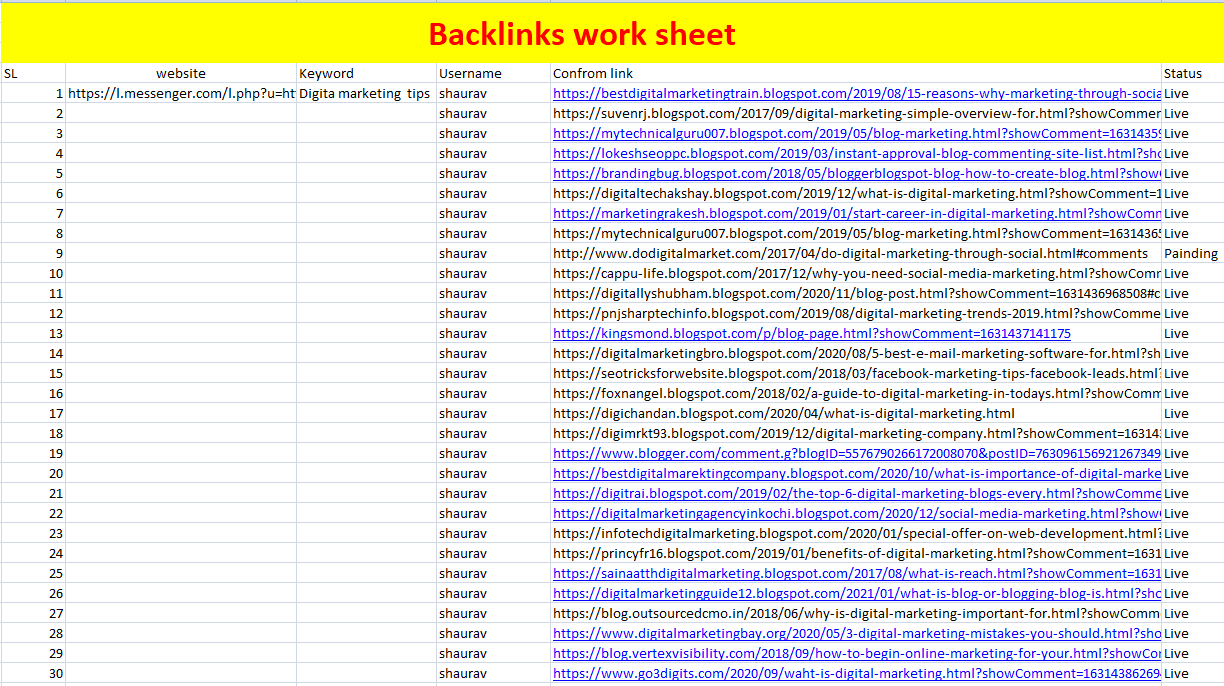Open the go3digits link in row 30

855,673
